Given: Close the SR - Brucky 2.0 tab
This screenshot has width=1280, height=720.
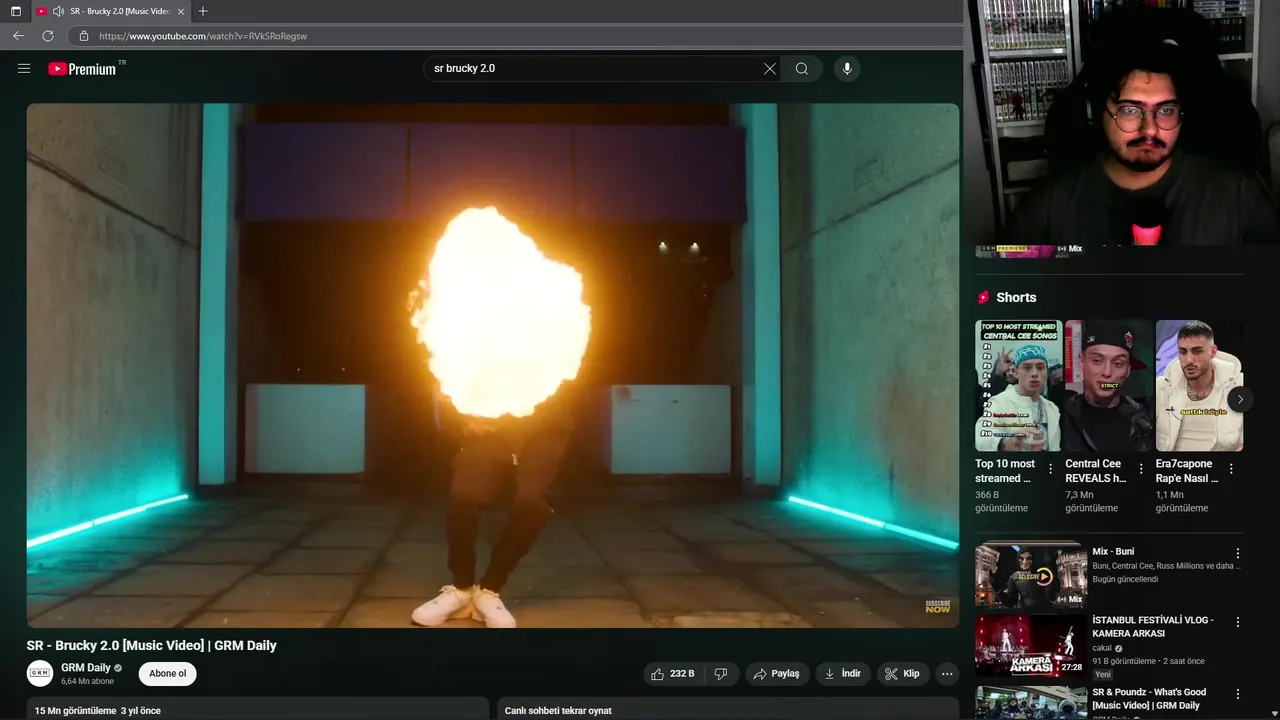Looking at the screenshot, I should click(182, 11).
